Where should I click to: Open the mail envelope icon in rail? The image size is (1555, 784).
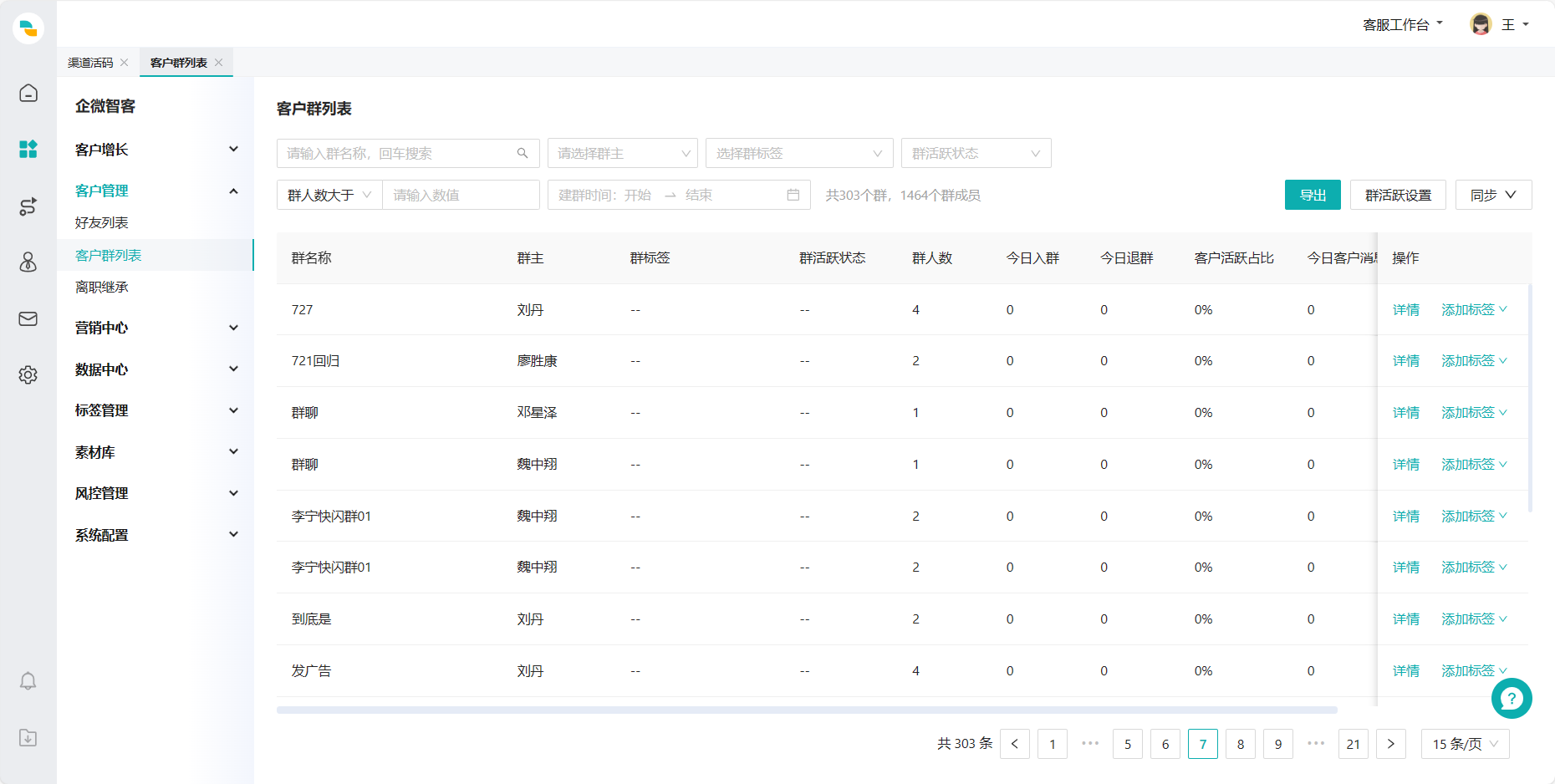[28, 318]
